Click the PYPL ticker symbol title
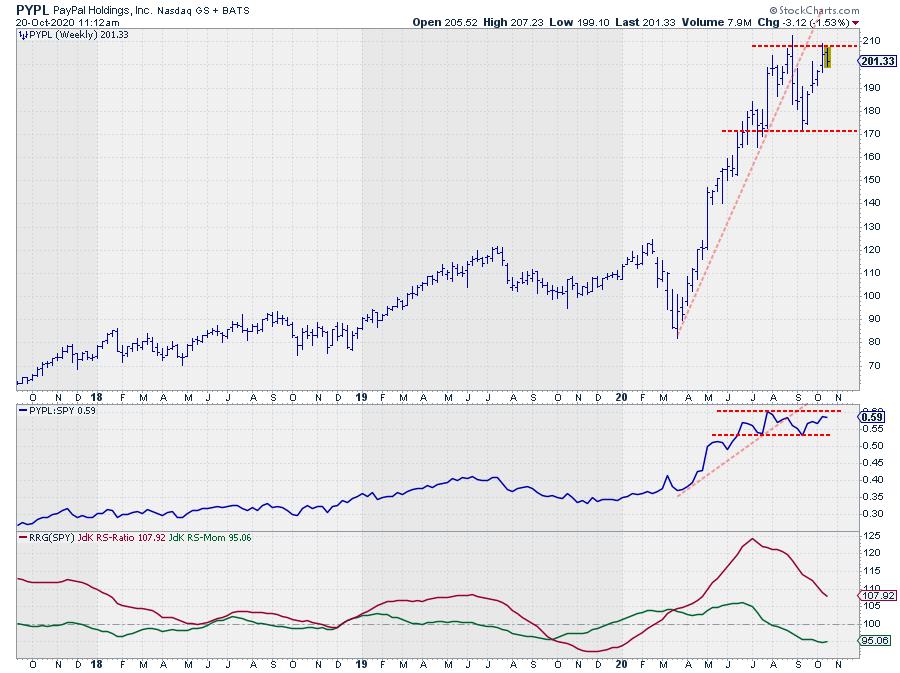Viewport: 900px width, 673px height. click(33, 8)
